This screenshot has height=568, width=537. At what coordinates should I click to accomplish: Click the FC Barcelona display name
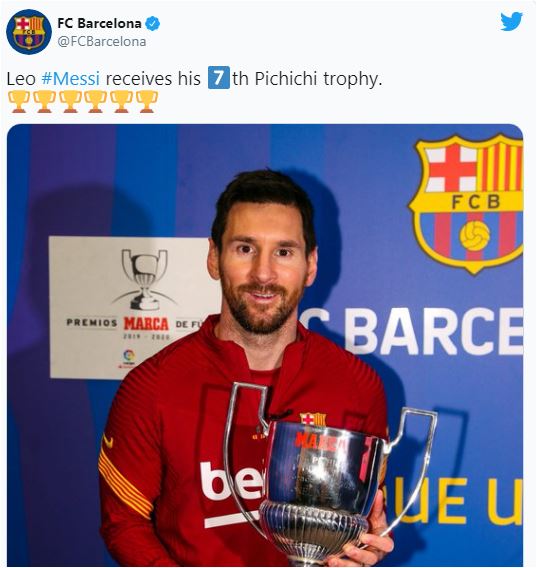tap(99, 23)
